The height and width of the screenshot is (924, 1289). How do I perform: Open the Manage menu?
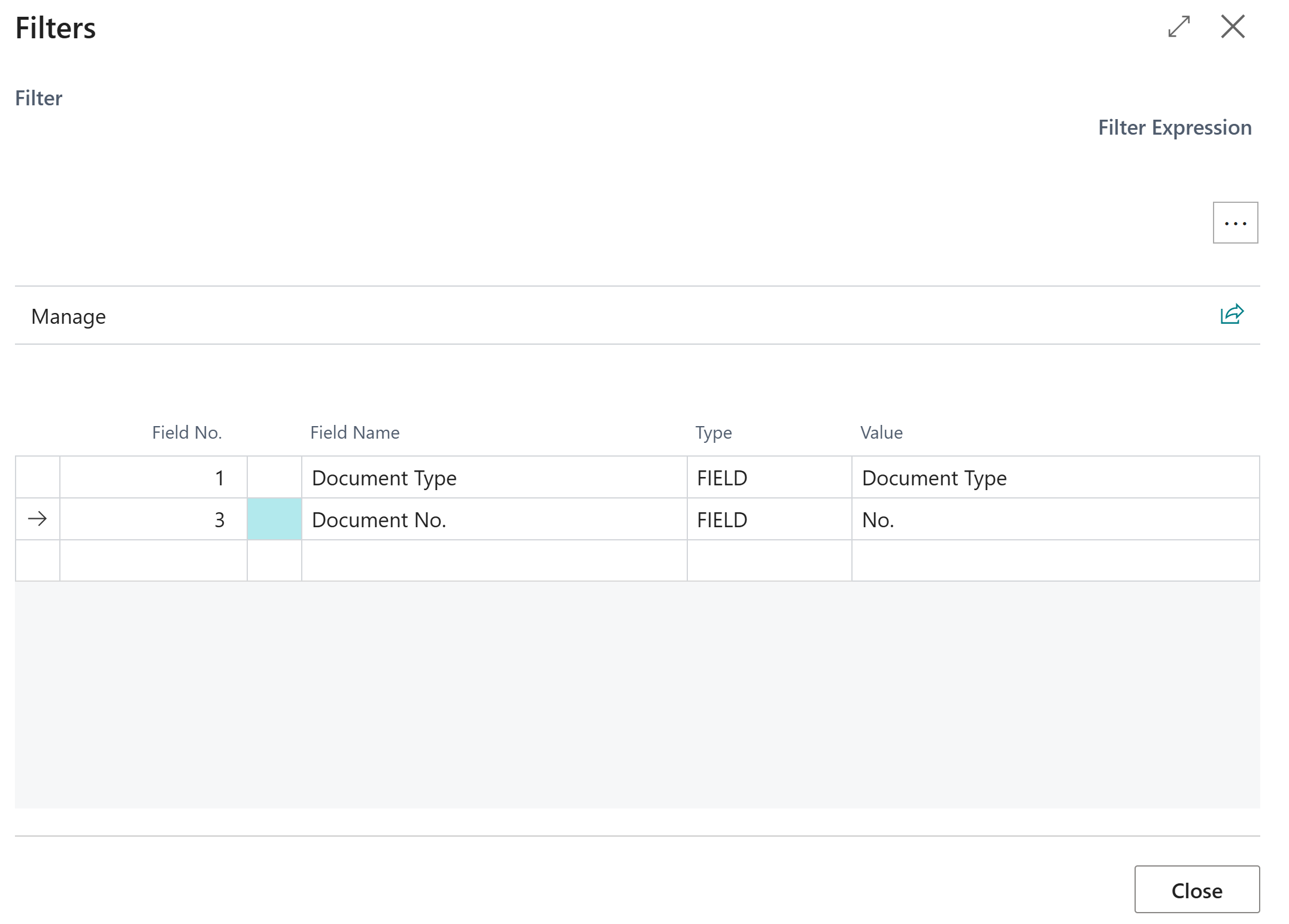[68, 317]
